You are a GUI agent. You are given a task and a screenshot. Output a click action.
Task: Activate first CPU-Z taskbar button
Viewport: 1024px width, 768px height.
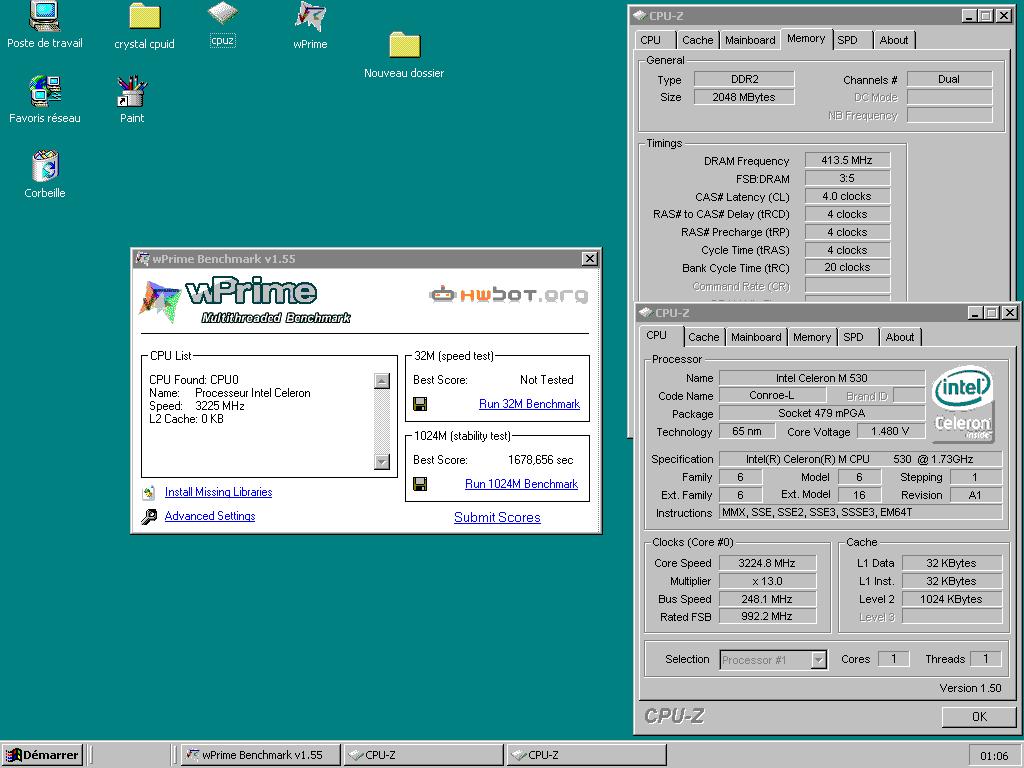pyautogui.click(x=423, y=755)
